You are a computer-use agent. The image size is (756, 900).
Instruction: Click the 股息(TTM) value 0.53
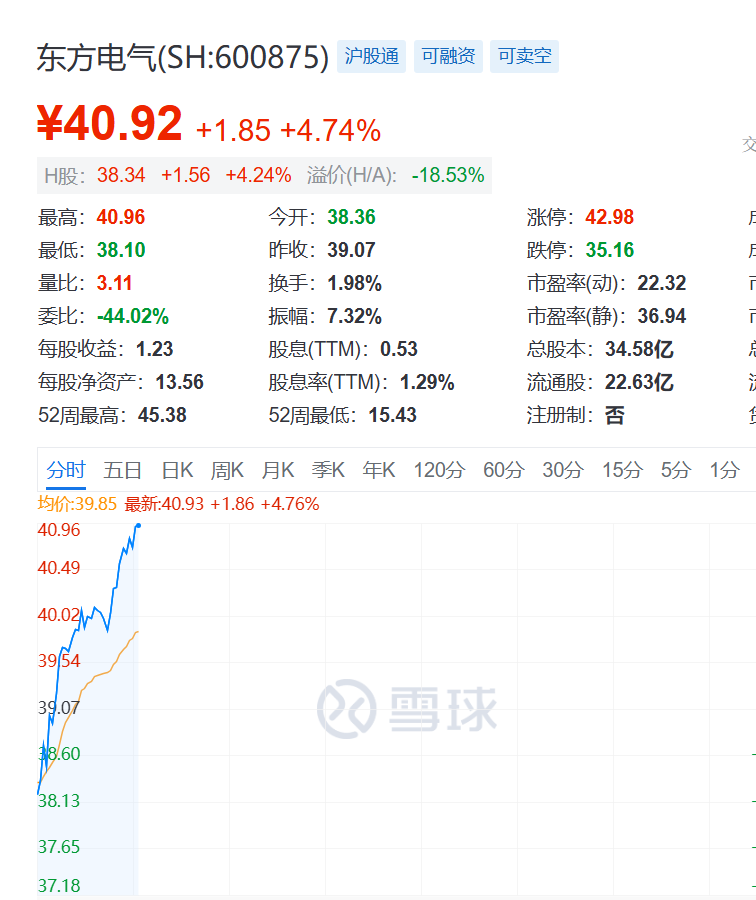coord(399,349)
